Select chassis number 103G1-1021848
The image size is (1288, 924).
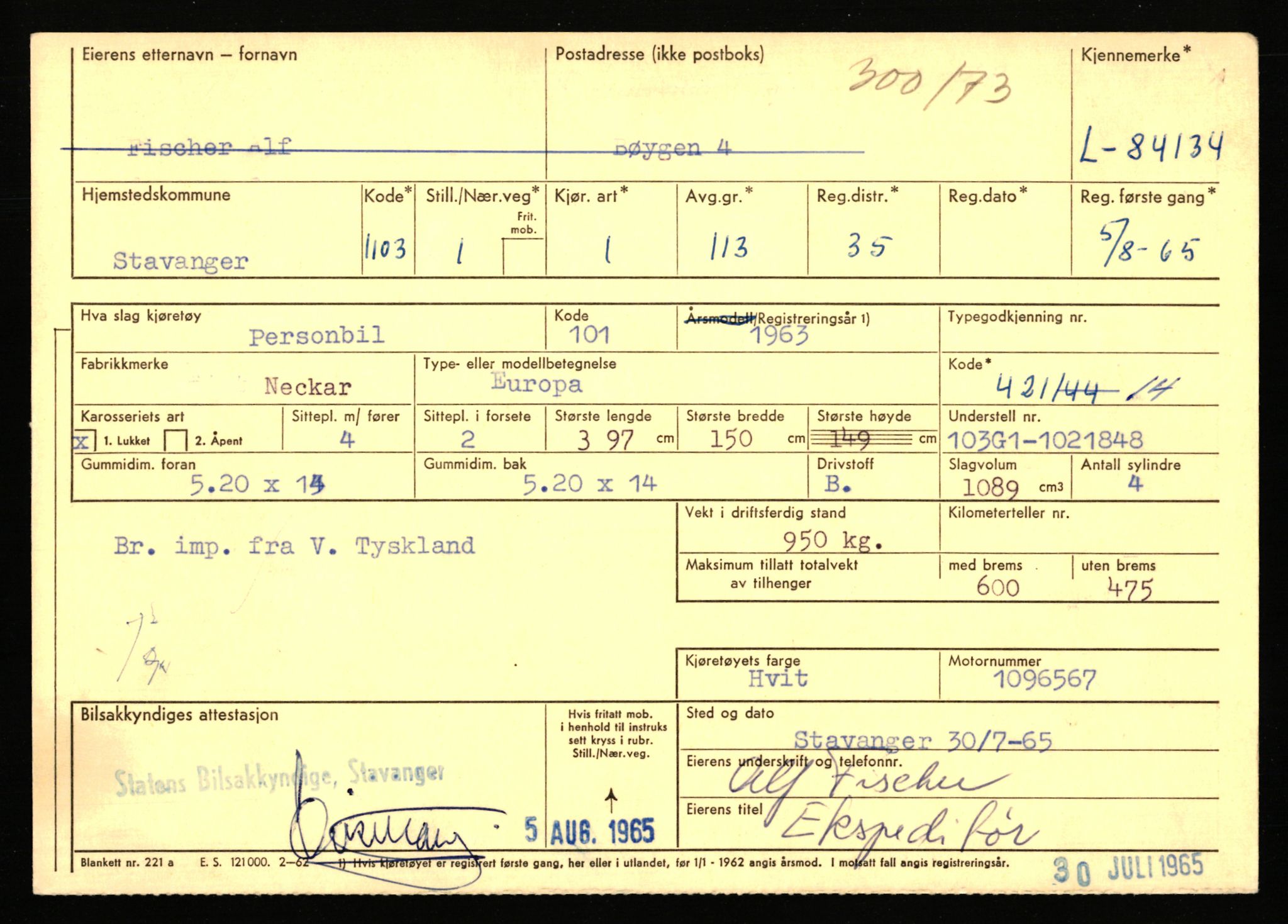[x=1045, y=440]
